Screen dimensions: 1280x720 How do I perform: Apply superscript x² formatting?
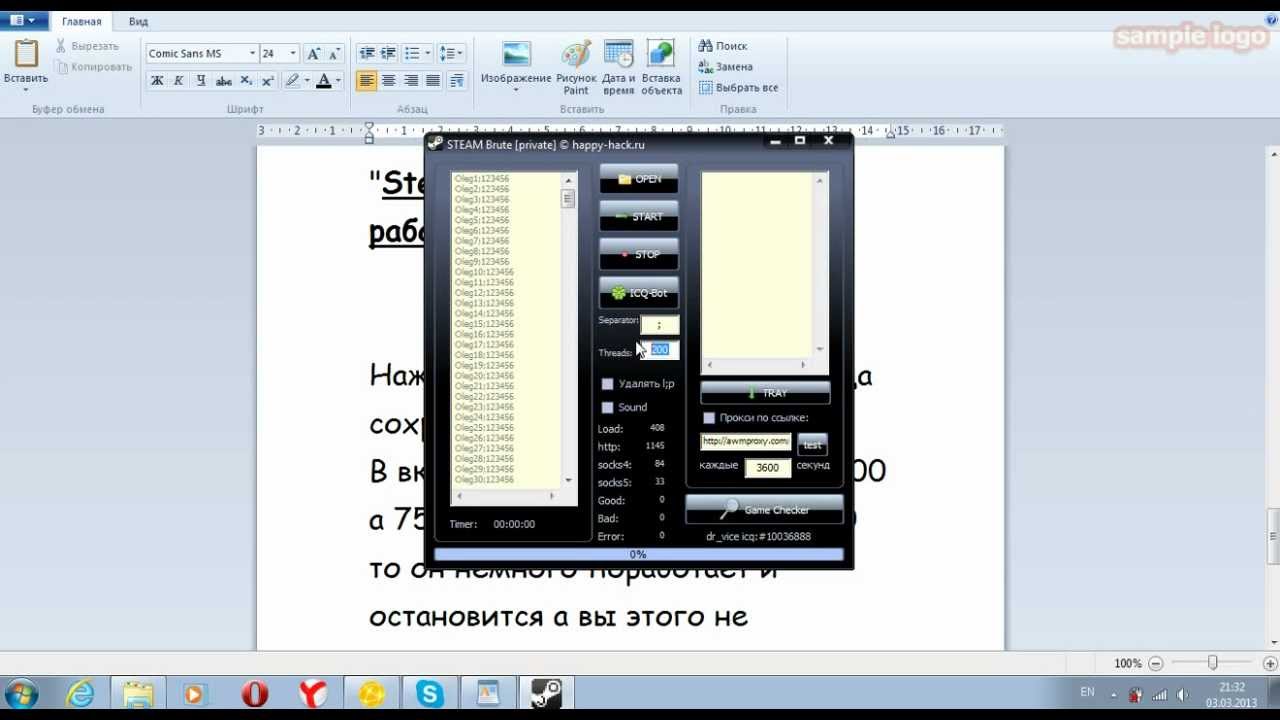[268, 81]
